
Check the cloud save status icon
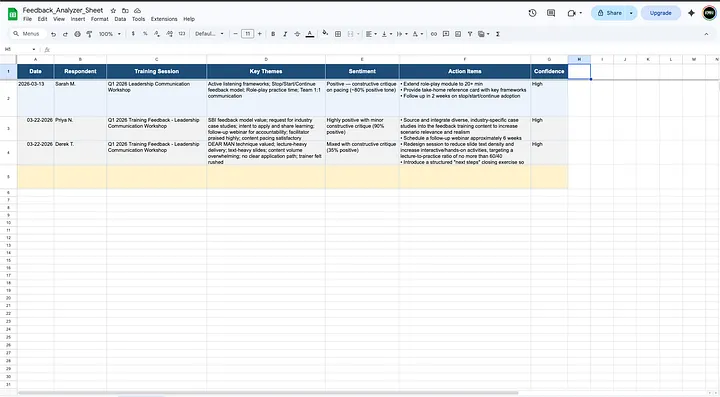pos(137,10)
